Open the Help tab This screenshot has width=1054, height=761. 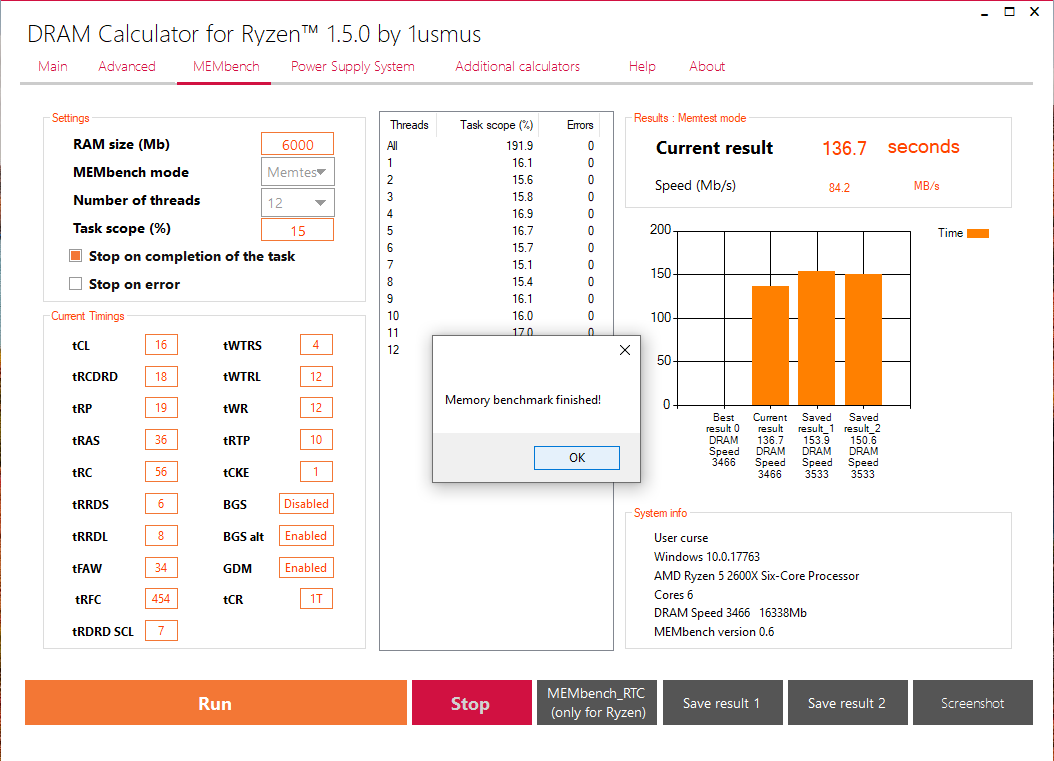point(642,67)
